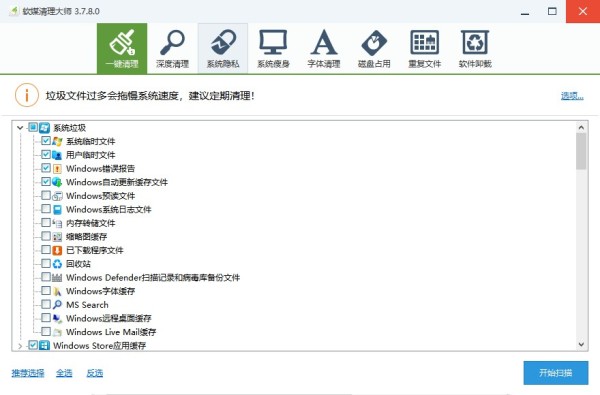Click the 内存转储文件 document icon
The image size is (600, 395).
[57, 223]
